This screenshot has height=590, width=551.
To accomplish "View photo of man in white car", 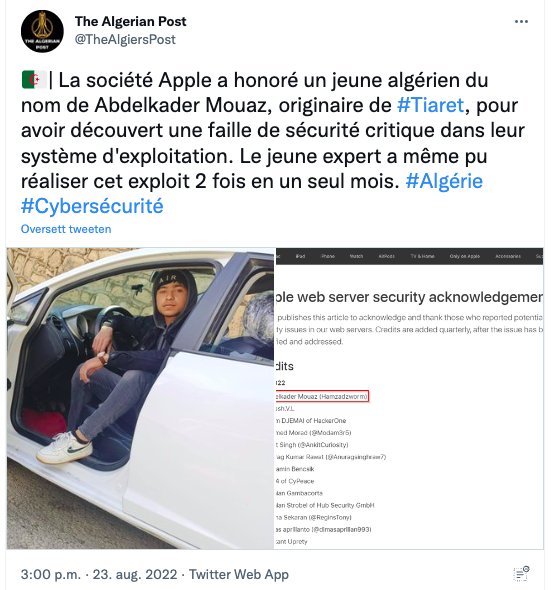I will [140, 398].
